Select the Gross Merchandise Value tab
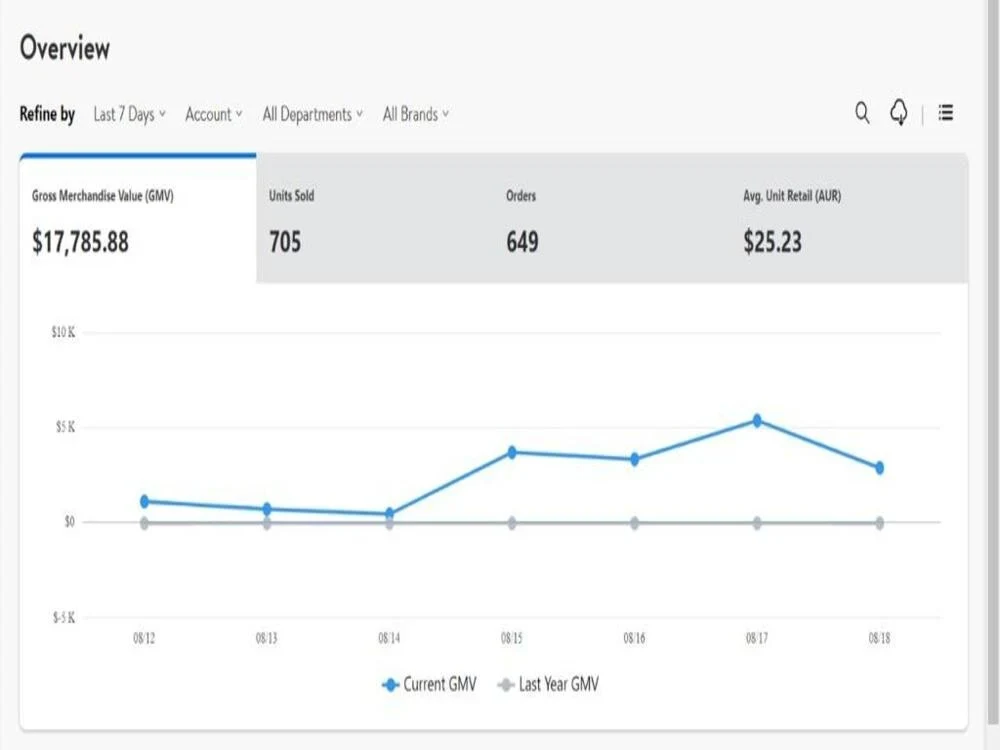 tap(138, 219)
